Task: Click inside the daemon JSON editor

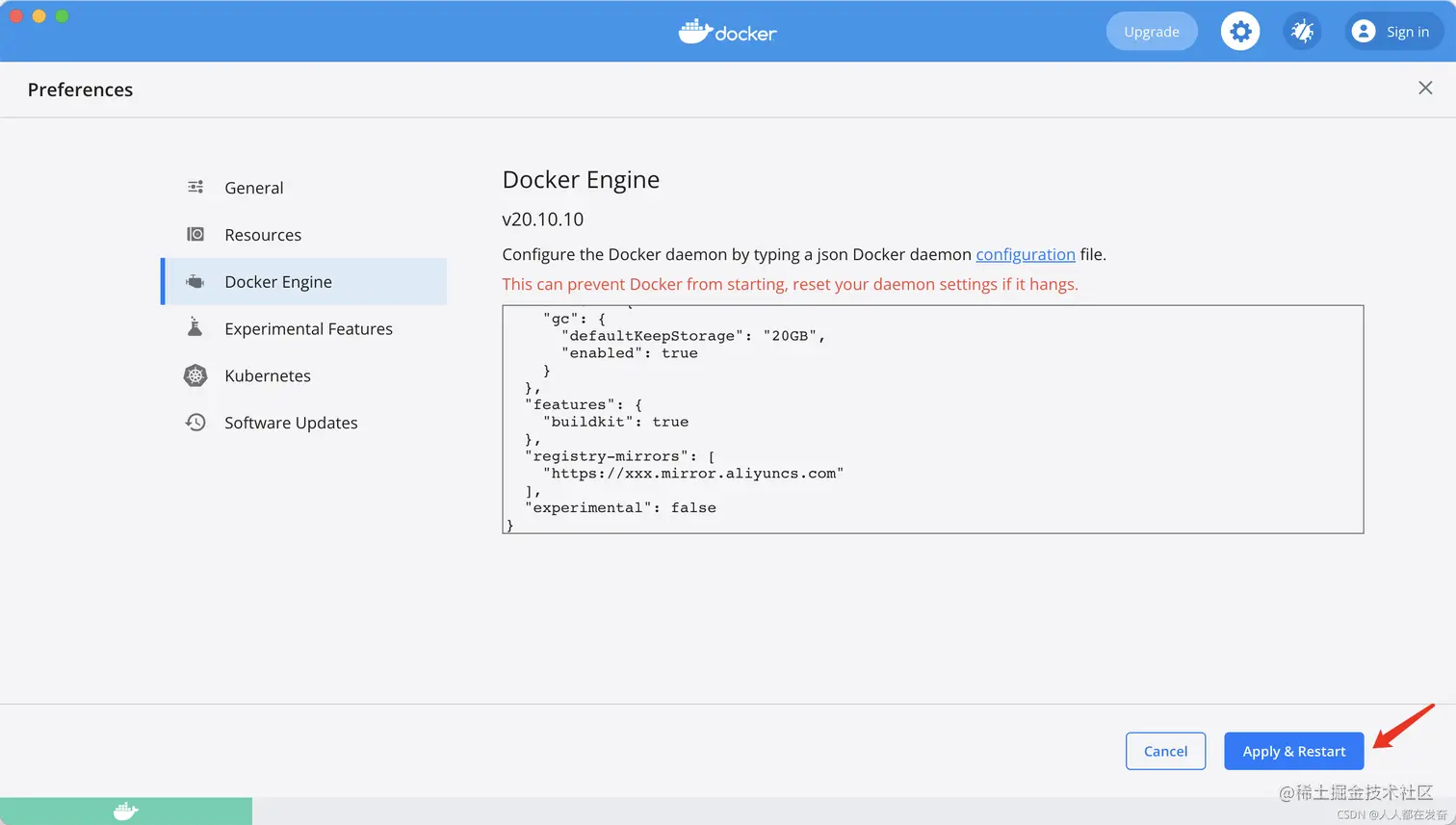Action: 933,419
